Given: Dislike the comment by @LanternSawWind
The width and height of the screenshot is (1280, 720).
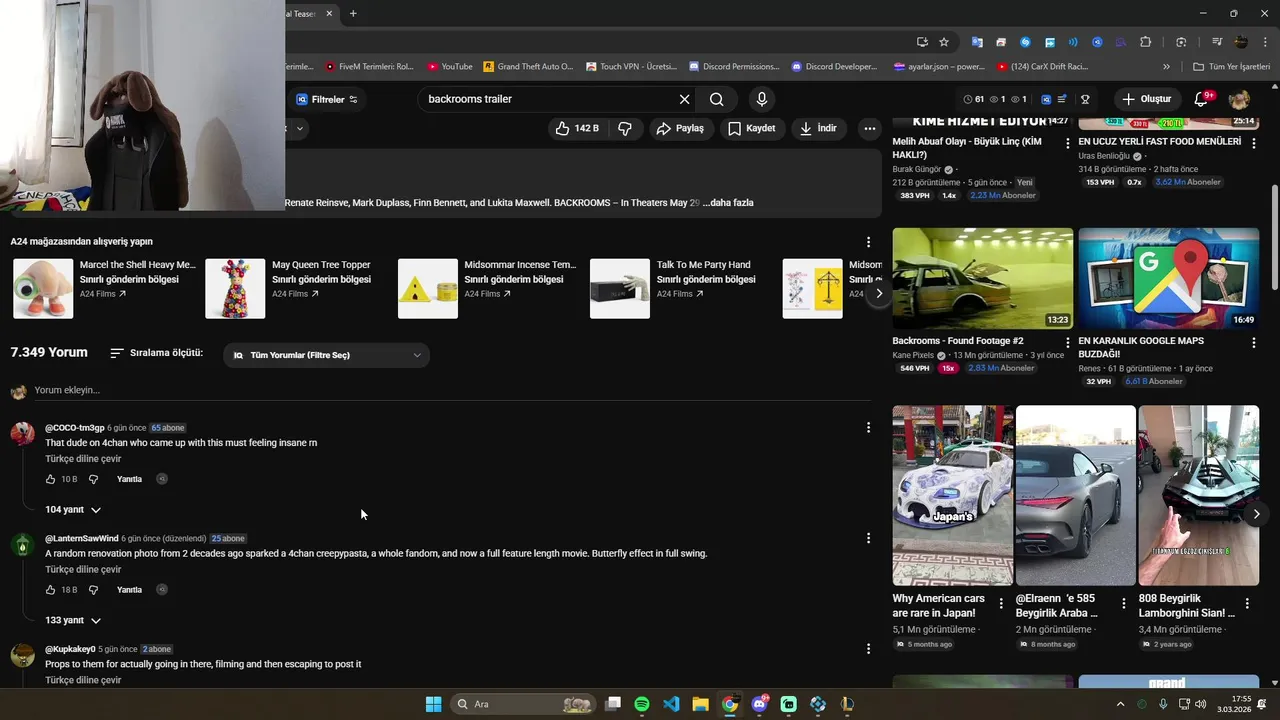Looking at the screenshot, I should click(x=93, y=590).
